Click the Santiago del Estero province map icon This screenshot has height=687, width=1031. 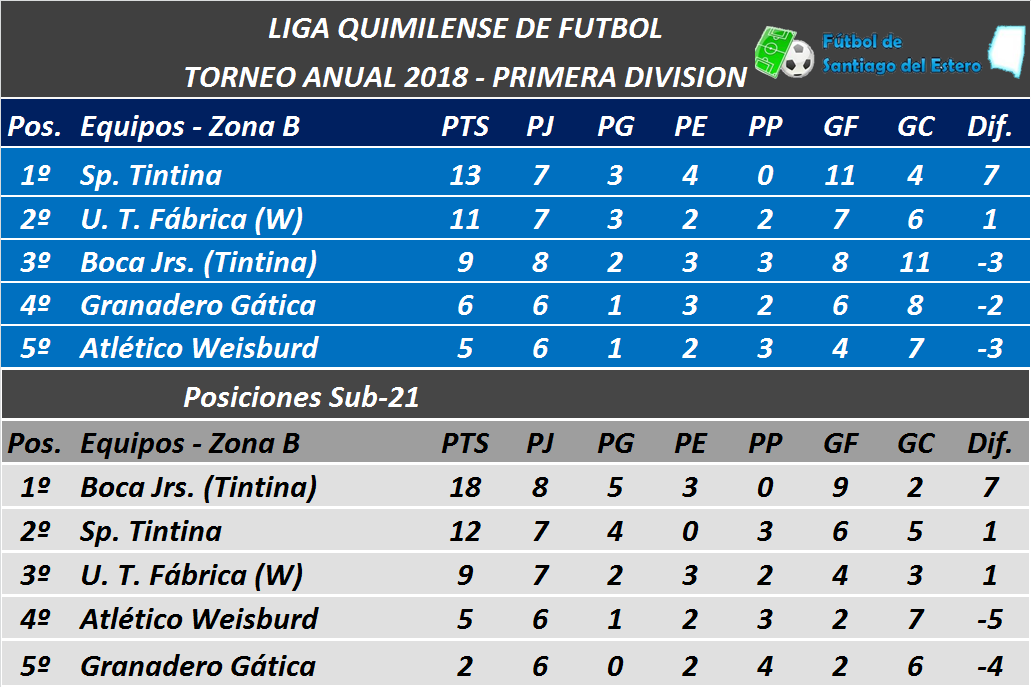click(1008, 51)
